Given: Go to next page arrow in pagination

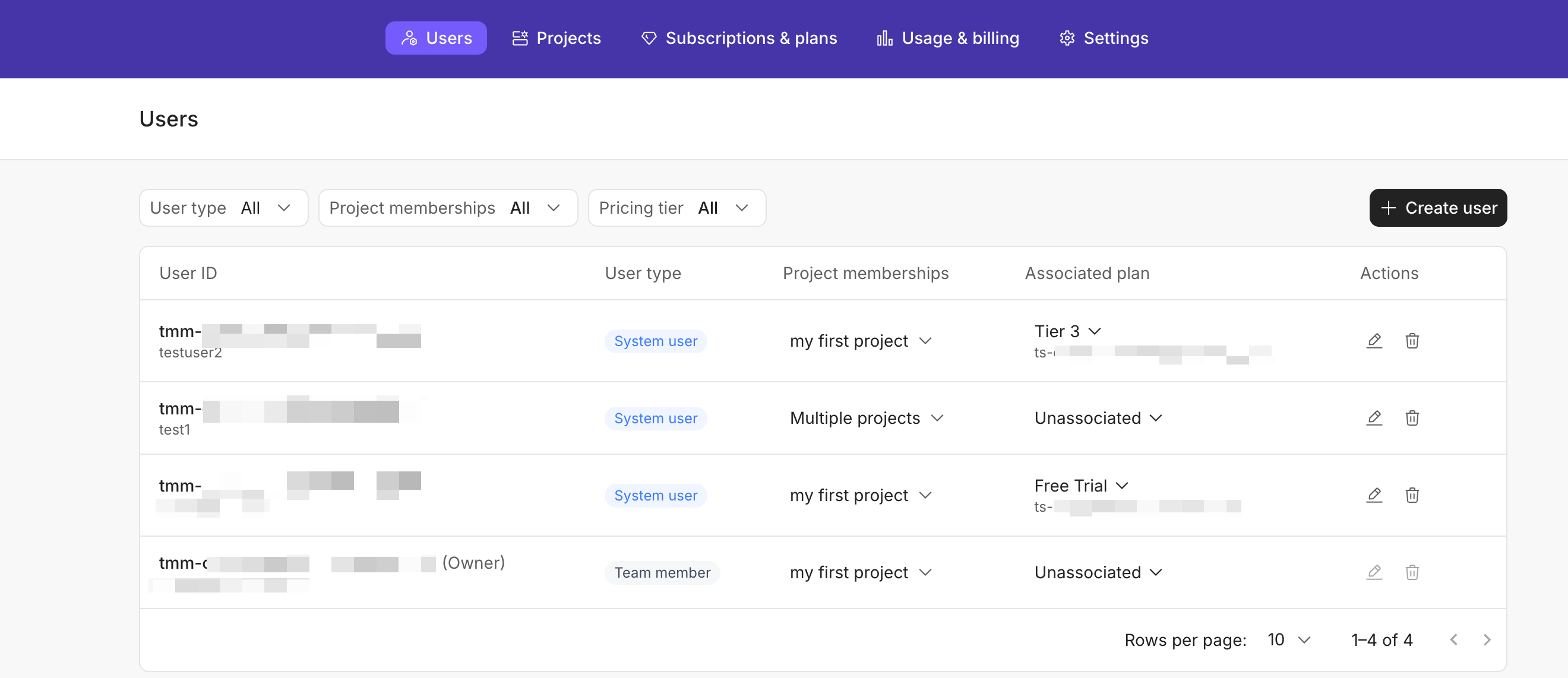Looking at the screenshot, I should click(x=1487, y=639).
